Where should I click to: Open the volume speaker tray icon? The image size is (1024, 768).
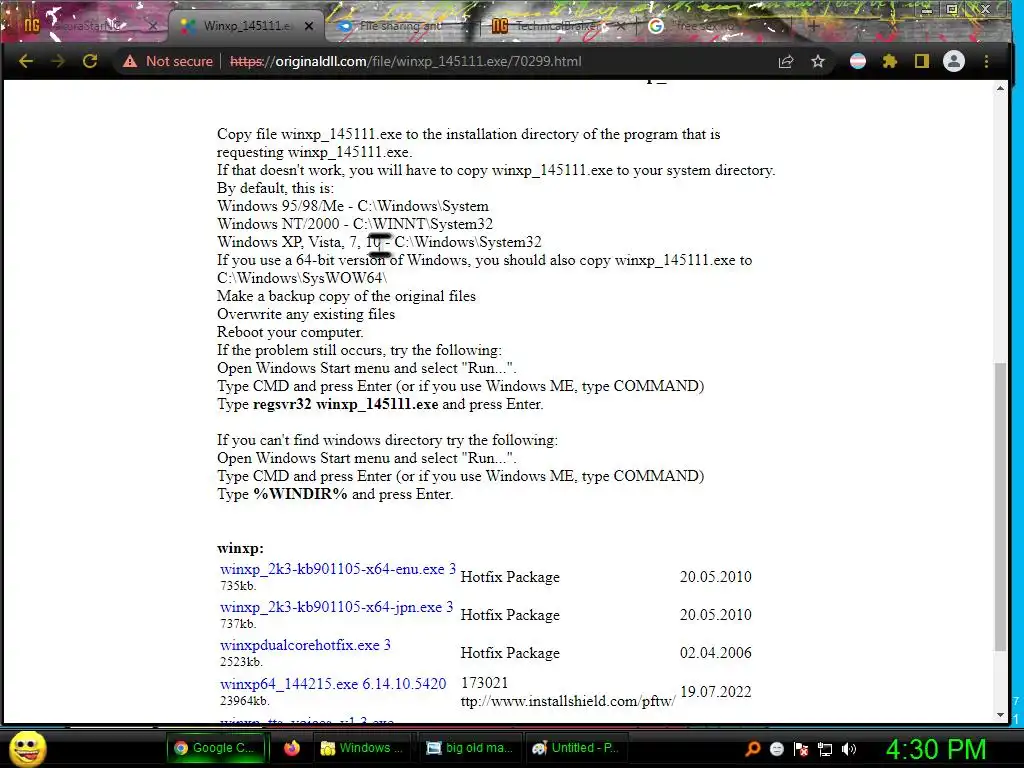pyautogui.click(x=849, y=749)
